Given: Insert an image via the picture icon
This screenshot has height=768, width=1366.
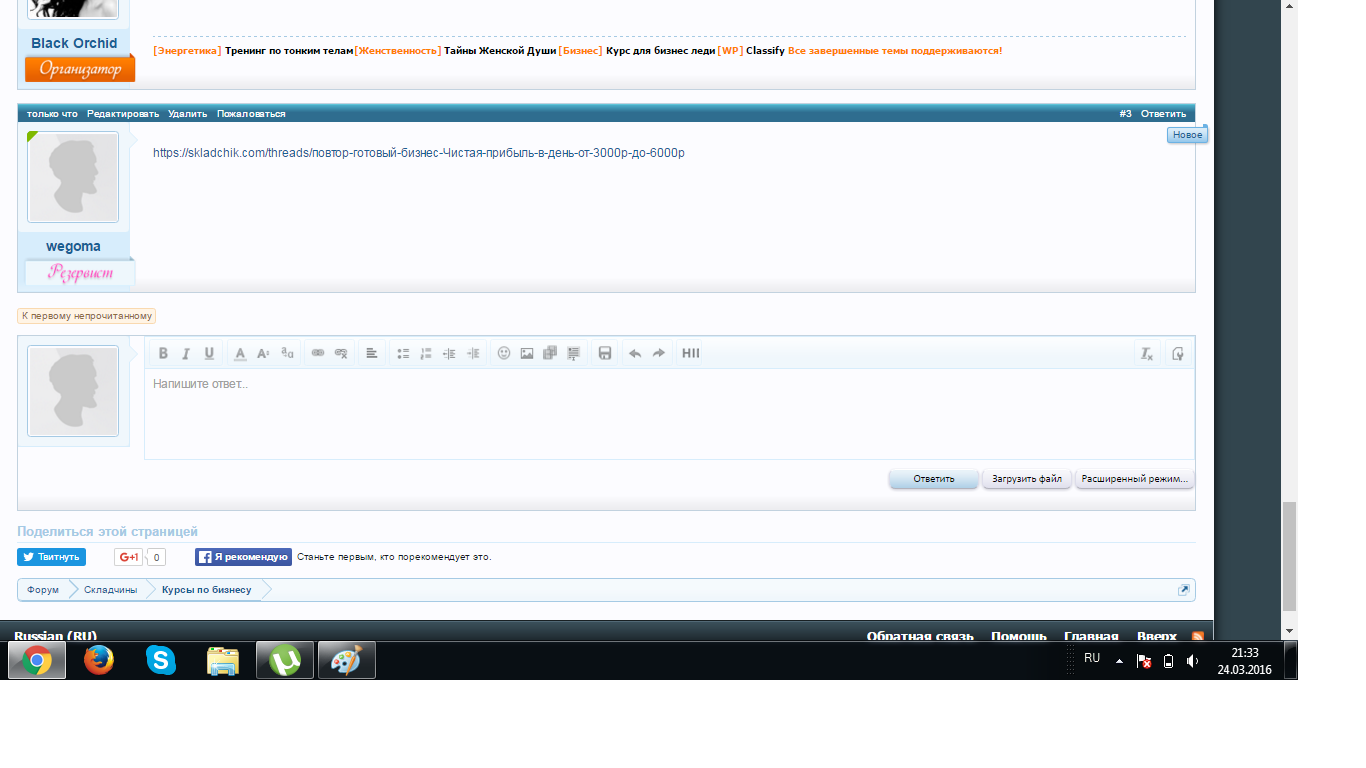Looking at the screenshot, I should point(527,353).
